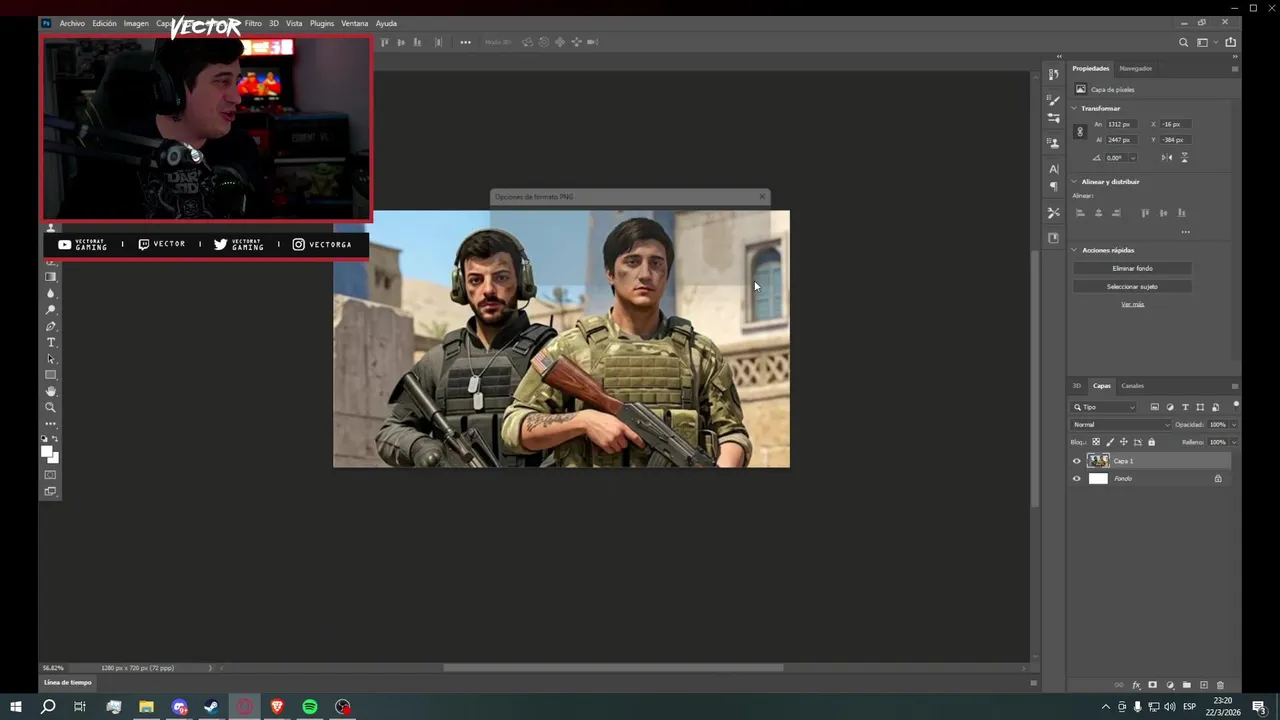Select the Path Selection arrow tool
The width and height of the screenshot is (1280, 720).
tap(51, 359)
